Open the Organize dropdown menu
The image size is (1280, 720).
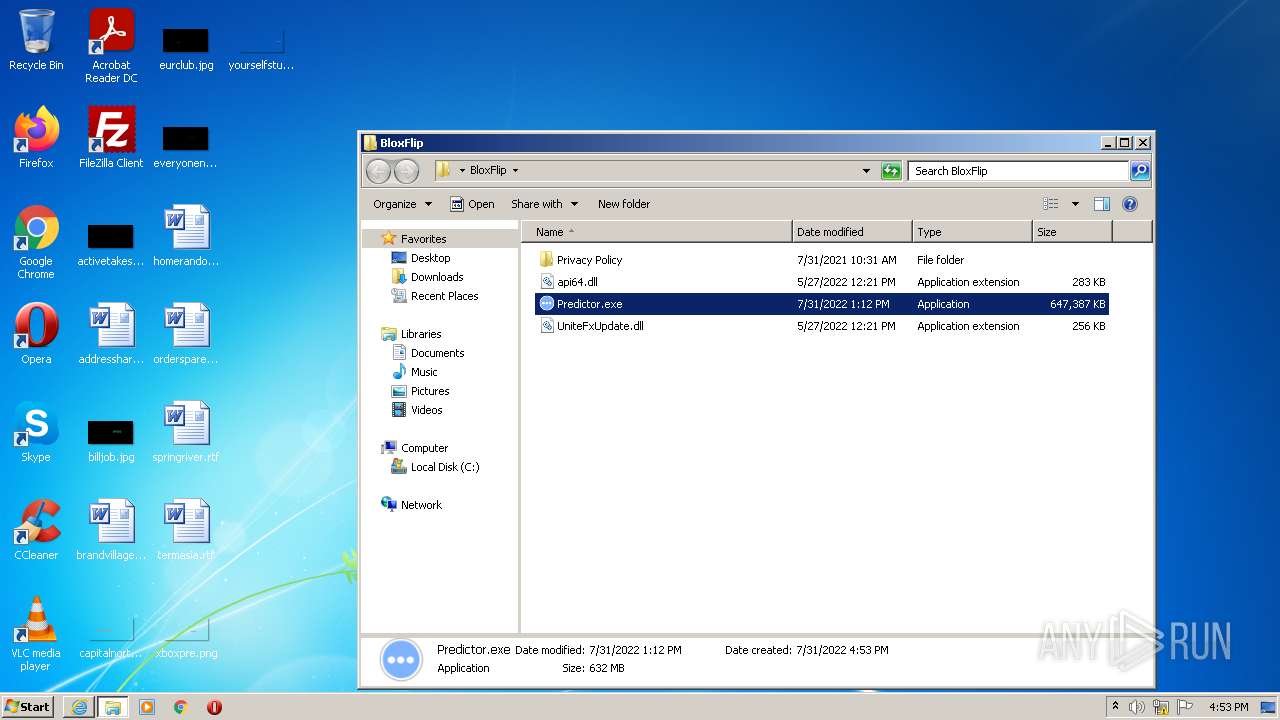pyautogui.click(x=403, y=204)
